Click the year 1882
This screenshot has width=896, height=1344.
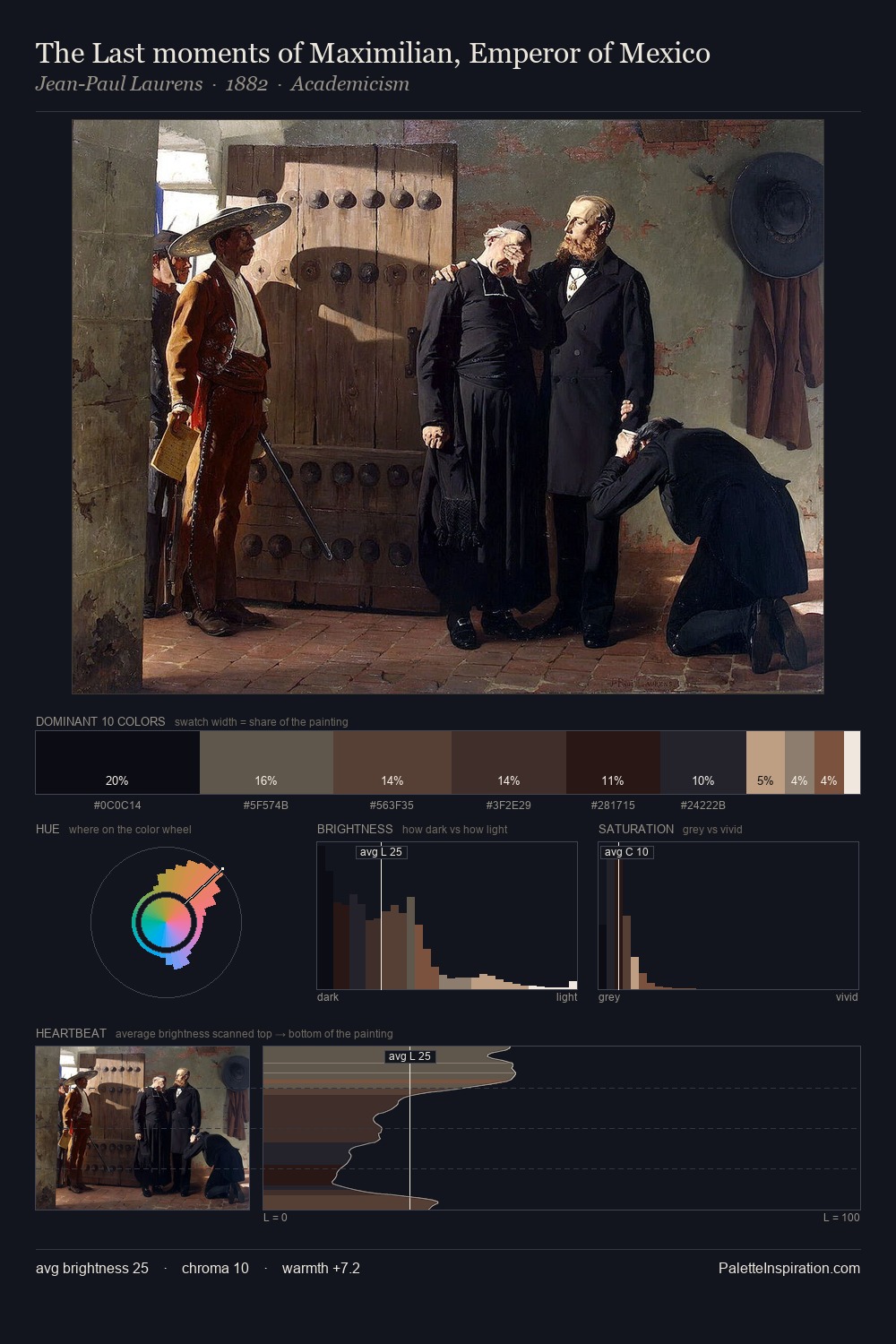click(246, 84)
